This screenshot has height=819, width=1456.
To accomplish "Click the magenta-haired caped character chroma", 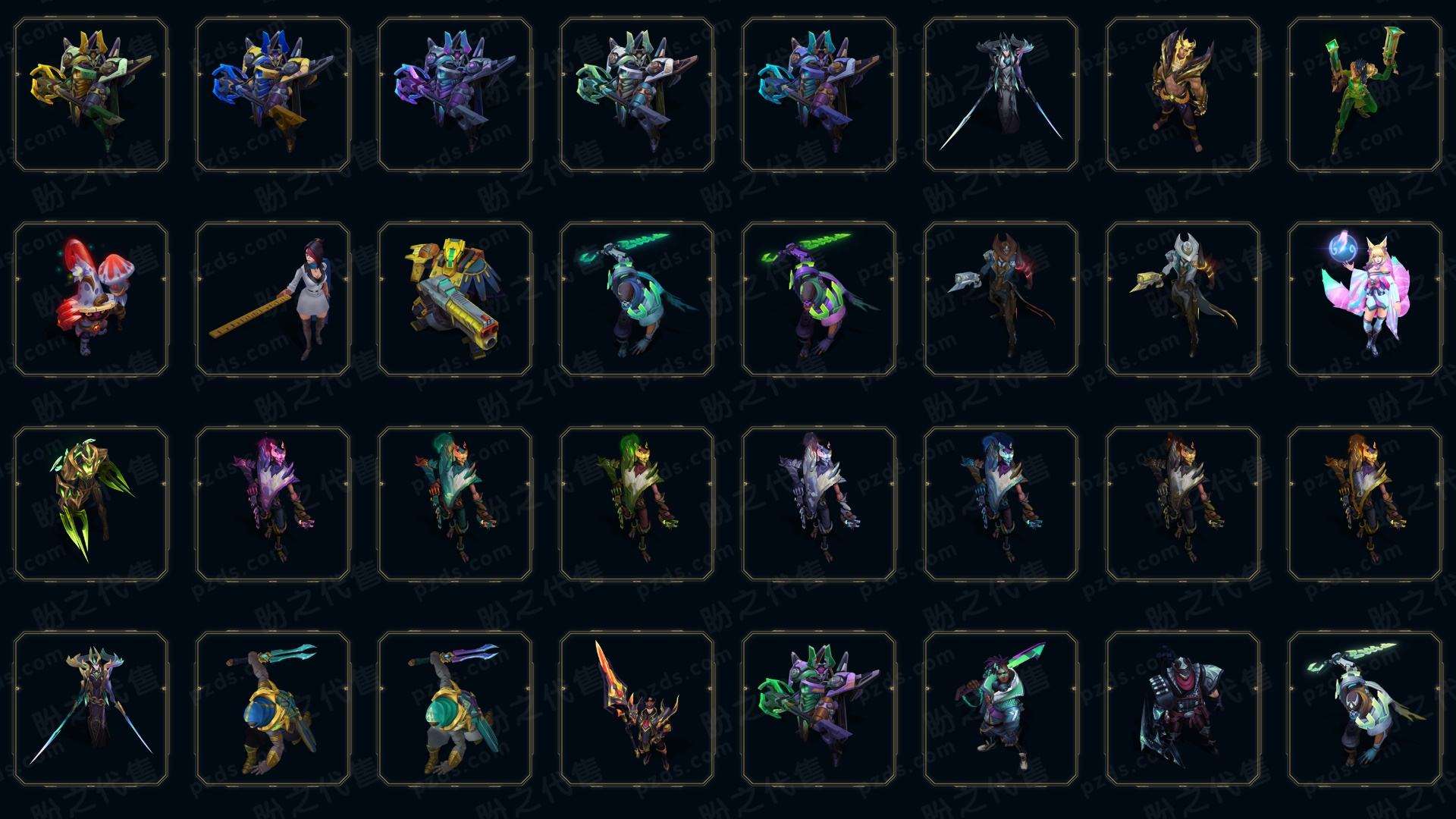I will pos(273,504).
